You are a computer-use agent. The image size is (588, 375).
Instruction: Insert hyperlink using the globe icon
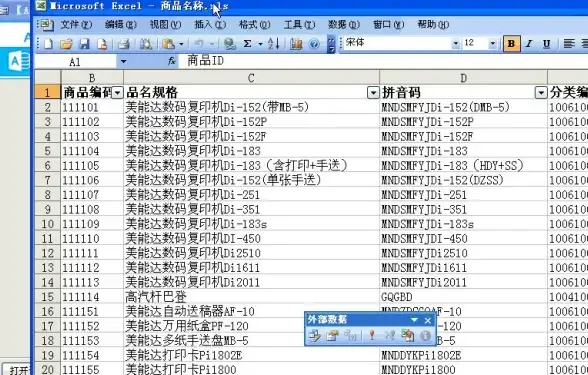pos(230,44)
